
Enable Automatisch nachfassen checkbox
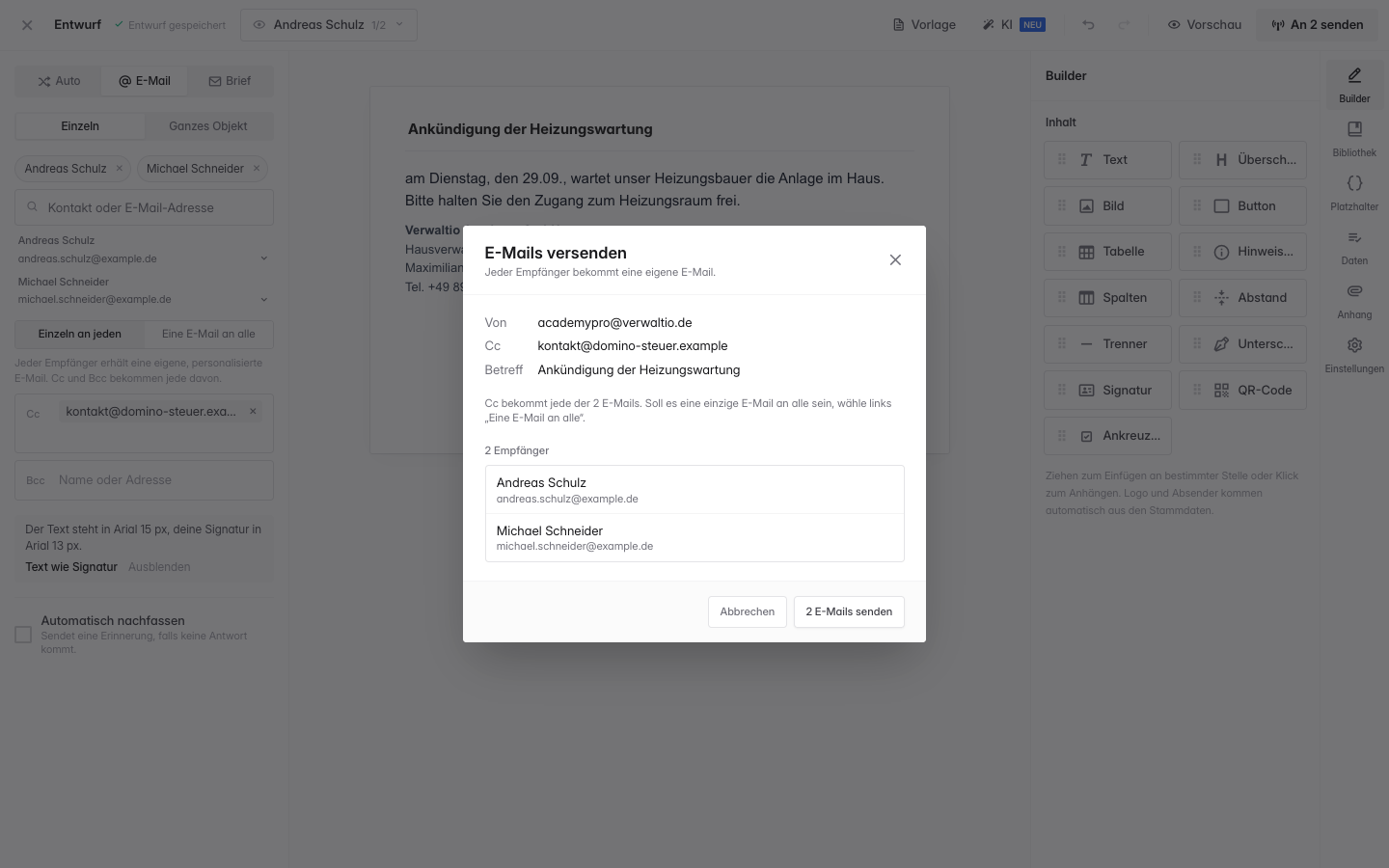(23, 635)
